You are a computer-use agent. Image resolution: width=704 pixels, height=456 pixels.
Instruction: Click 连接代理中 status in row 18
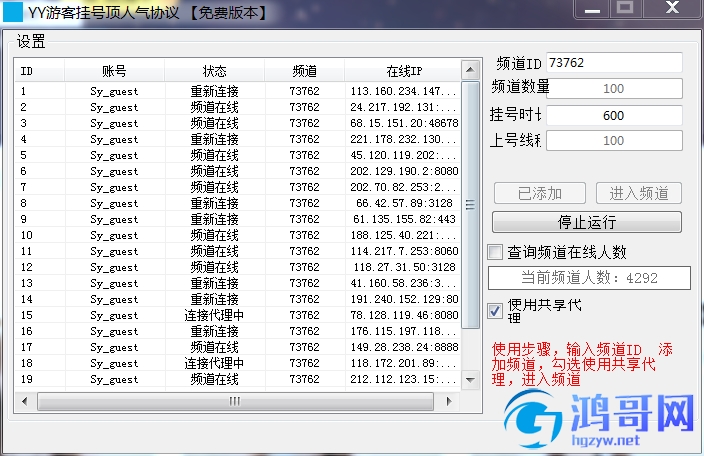(x=215, y=363)
